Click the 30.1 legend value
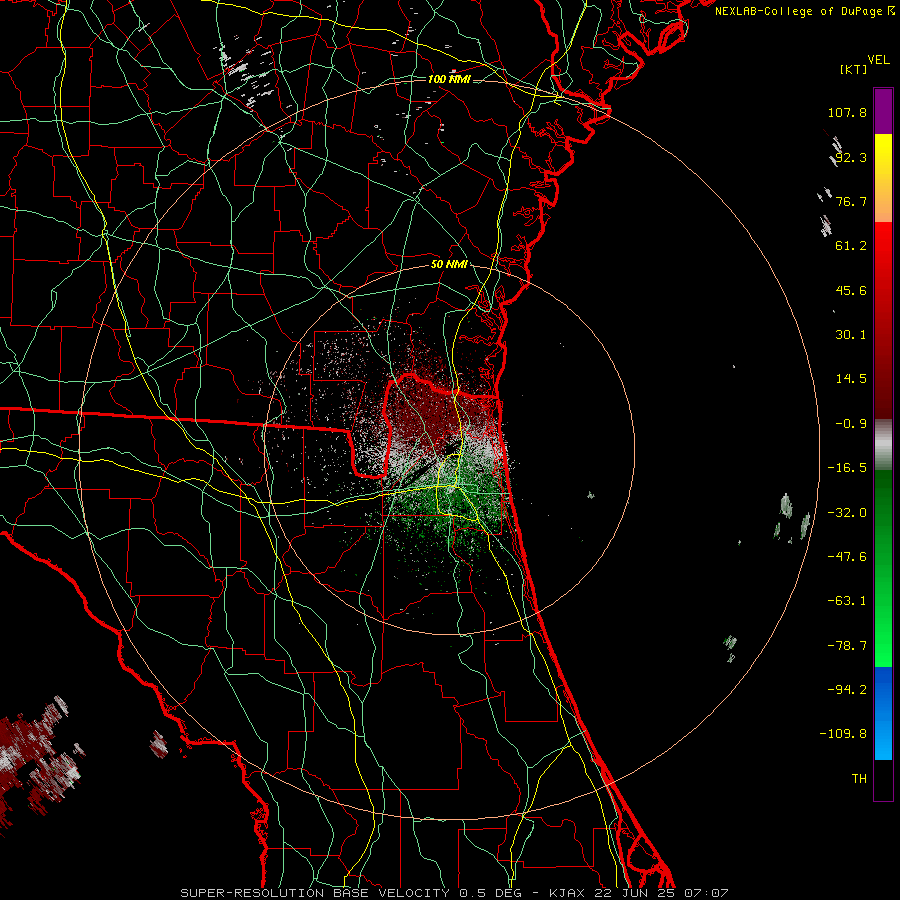 [851, 335]
